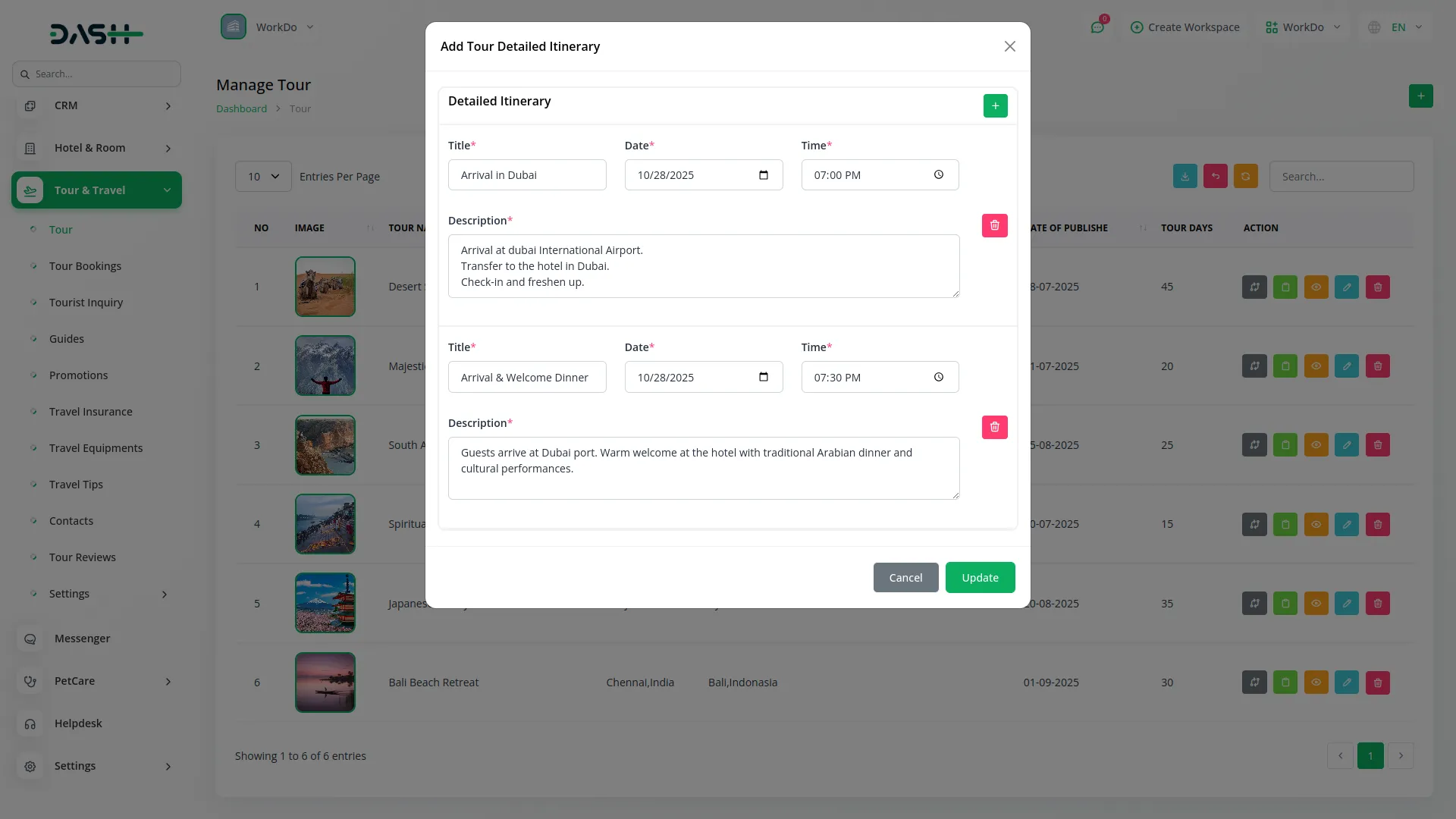
Task: Delete the Arrival in Dubai itinerary entry
Action: [994, 225]
